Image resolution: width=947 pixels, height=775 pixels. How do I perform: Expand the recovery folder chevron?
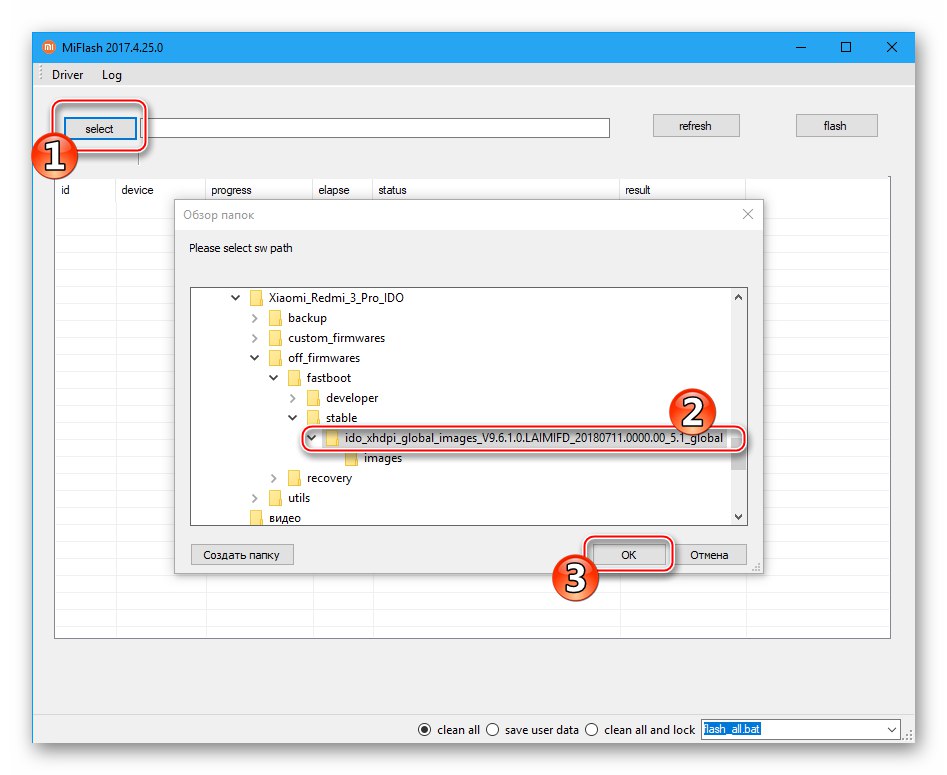[274, 478]
